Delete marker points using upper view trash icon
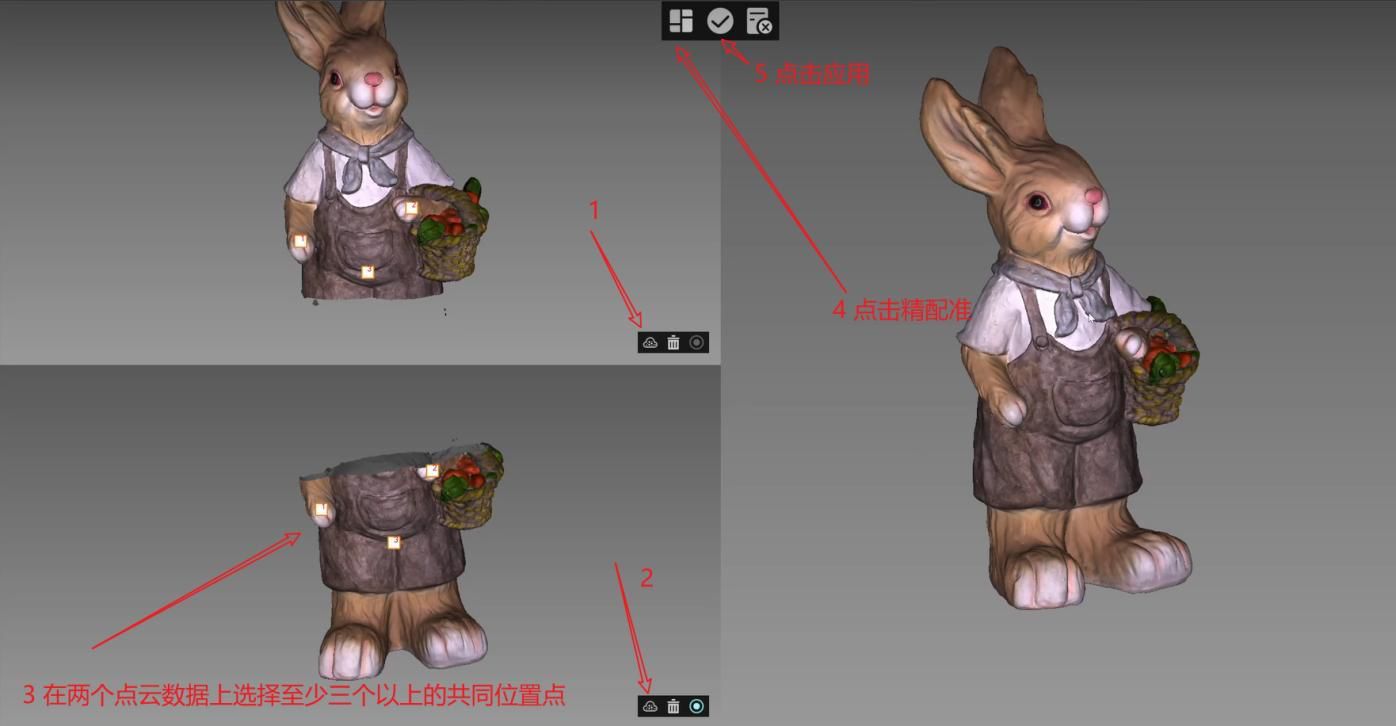 [673, 343]
